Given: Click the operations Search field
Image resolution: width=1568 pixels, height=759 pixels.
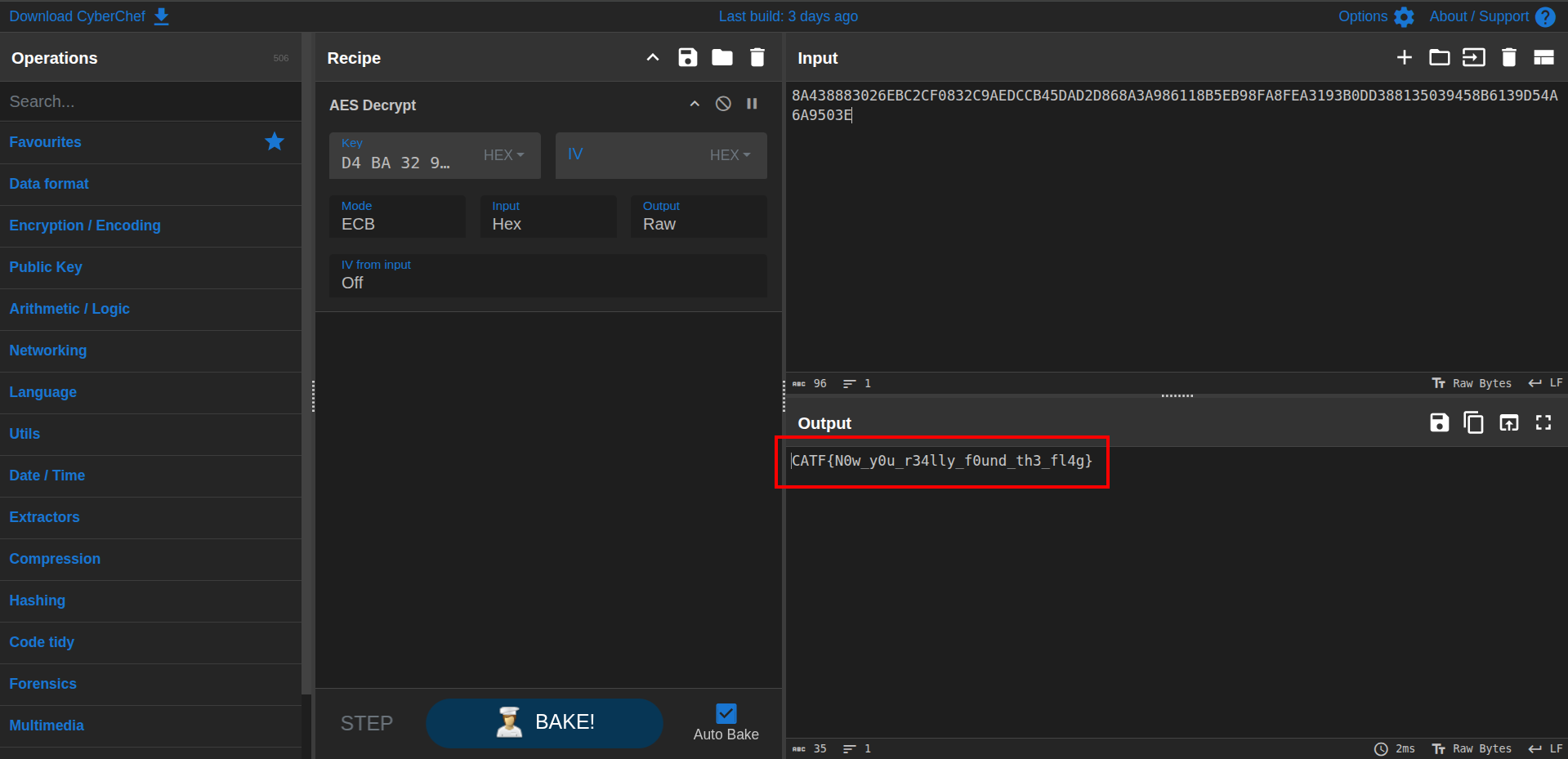Looking at the screenshot, I should [x=151, y=101].
